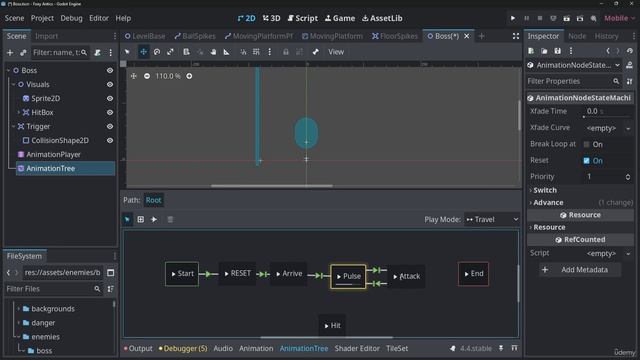Adjust the Xfade Time value slider

(608, 111)
